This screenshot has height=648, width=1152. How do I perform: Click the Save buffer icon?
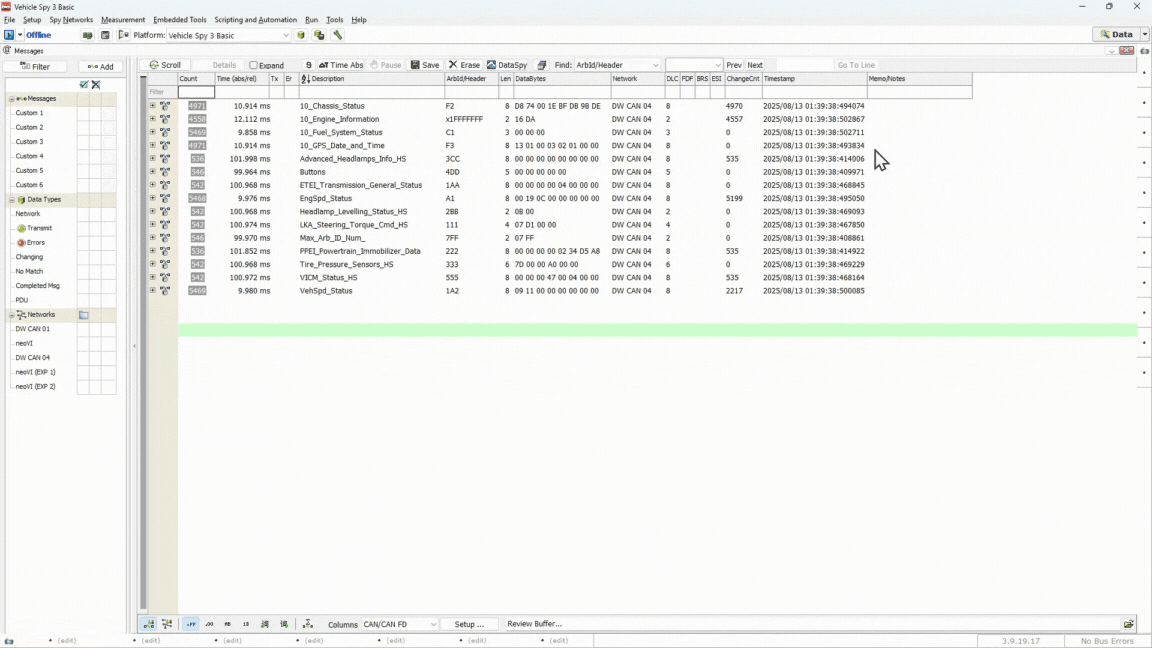pyautogui.click(x=425, y=65)
